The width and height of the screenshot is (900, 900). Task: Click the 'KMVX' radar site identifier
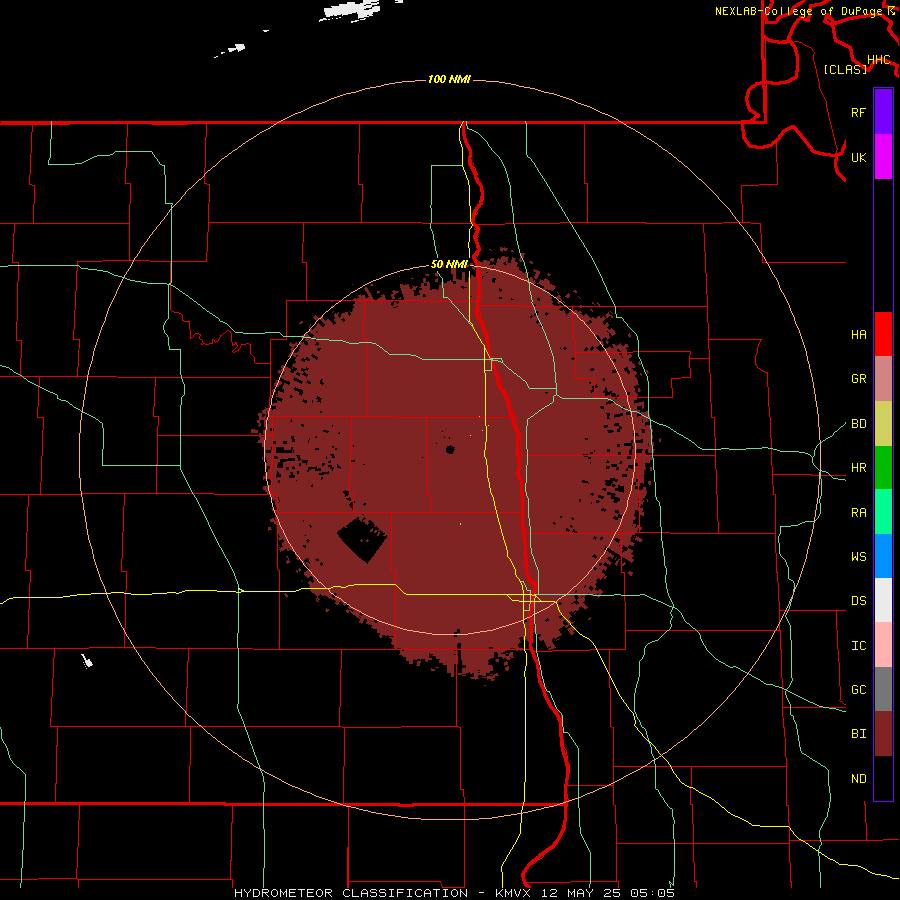[x=513, y=893]
